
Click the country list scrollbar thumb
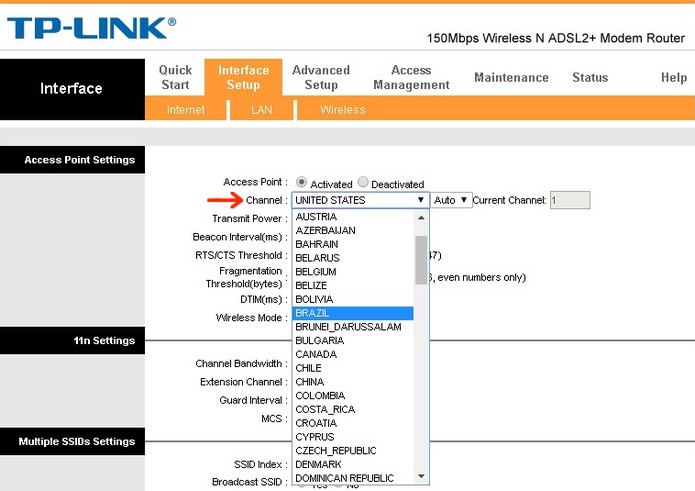coord(421,260)
